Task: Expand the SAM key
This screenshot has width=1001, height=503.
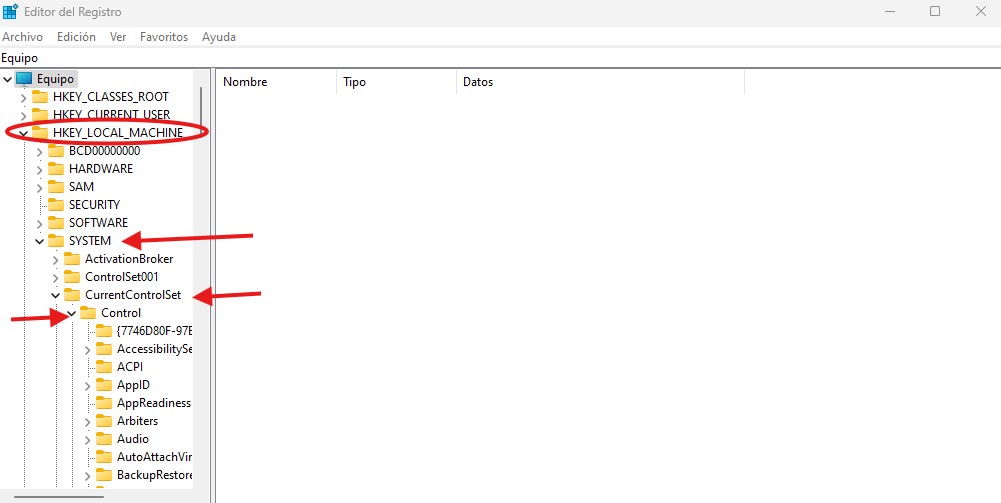Action: [40, 187]
